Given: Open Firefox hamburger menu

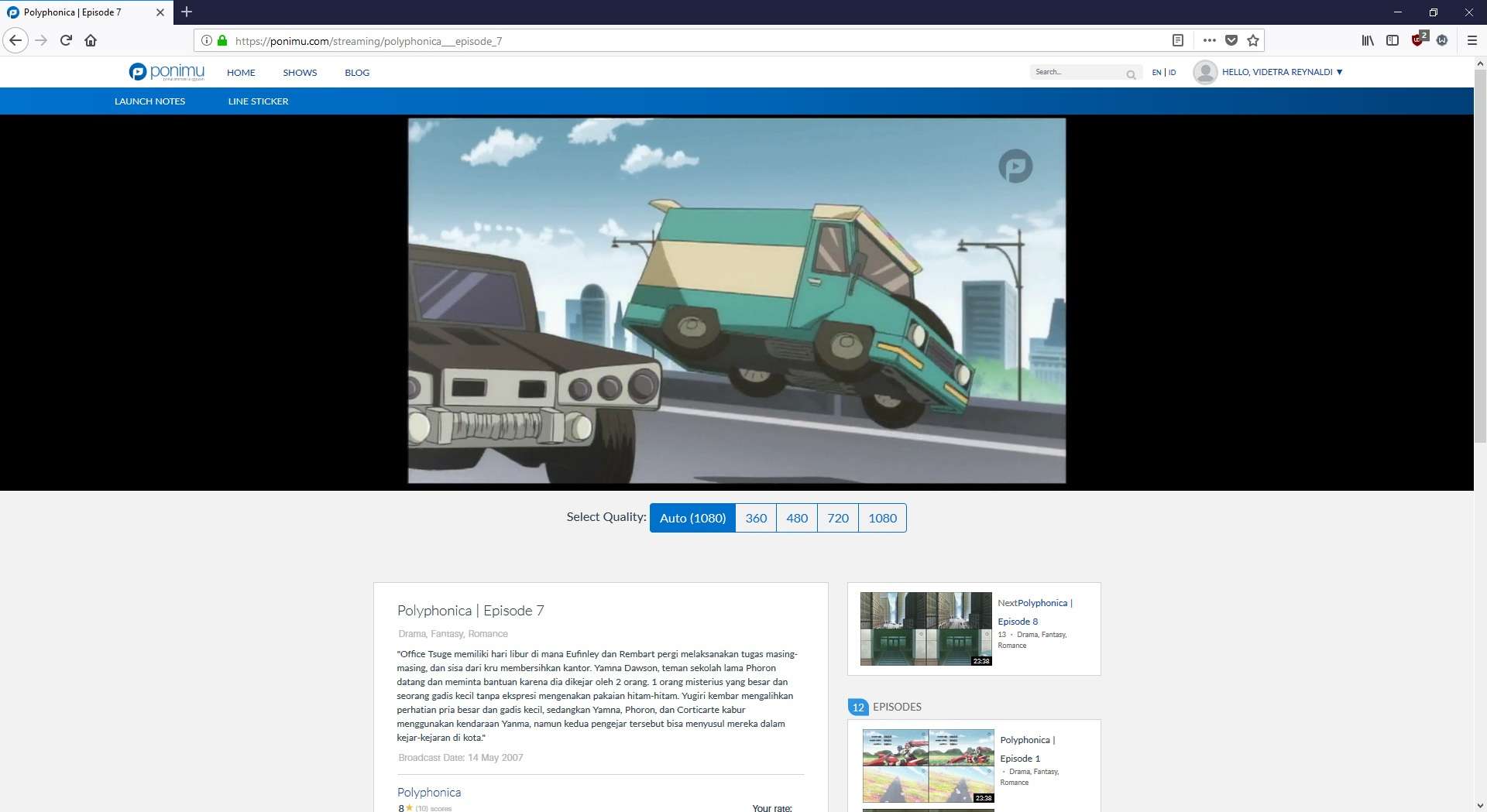Looking at the screenshot, I should pos(1472,40).
